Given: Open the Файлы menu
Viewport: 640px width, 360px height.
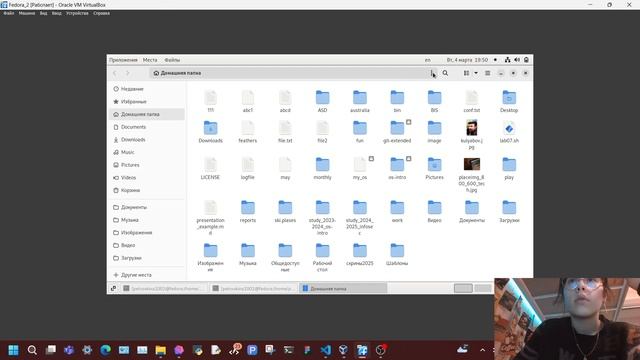Looking at the screenshot, I should 172,60.
